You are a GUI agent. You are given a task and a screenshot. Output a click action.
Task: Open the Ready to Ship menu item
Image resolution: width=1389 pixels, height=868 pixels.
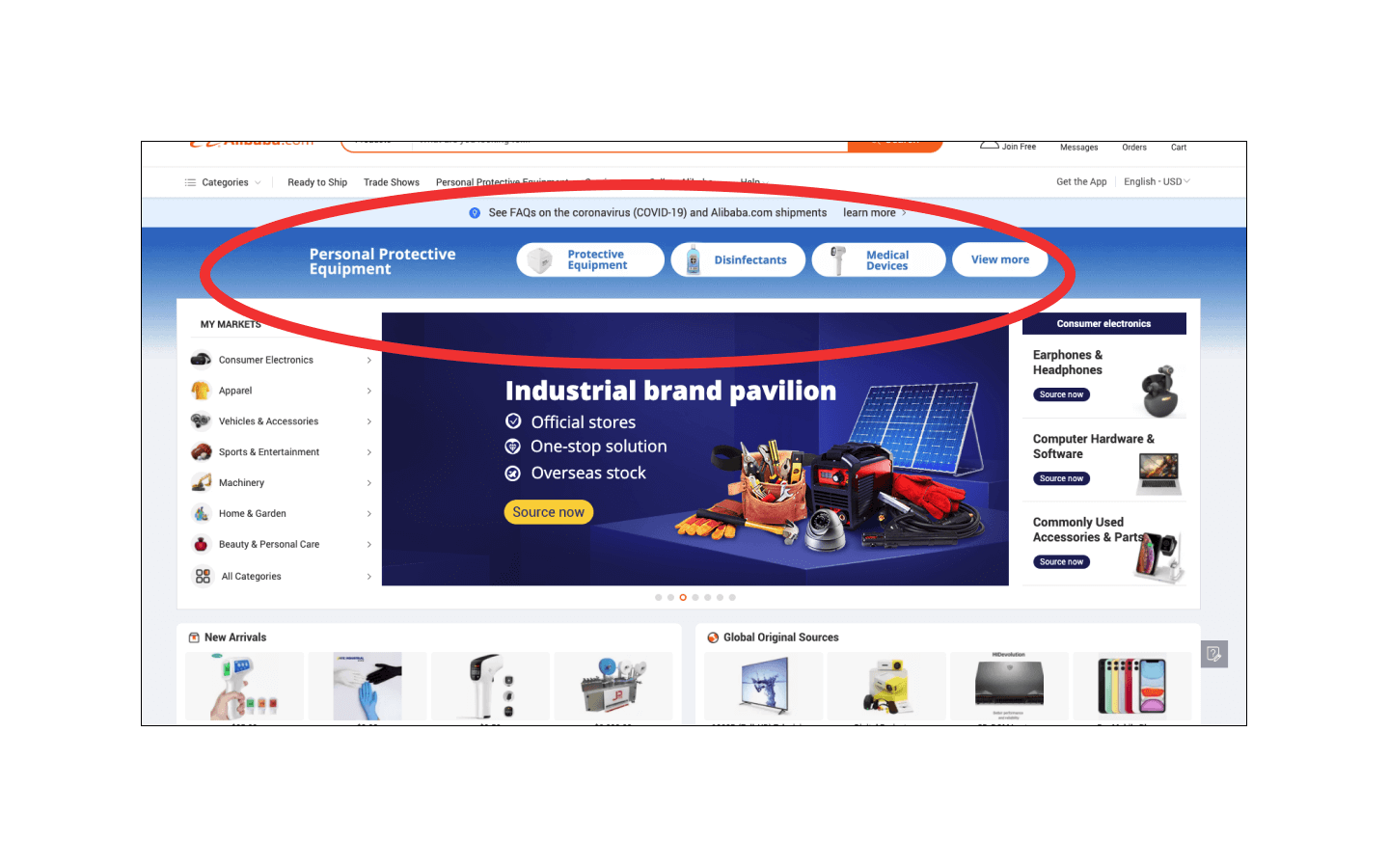(x=317, y=182)
